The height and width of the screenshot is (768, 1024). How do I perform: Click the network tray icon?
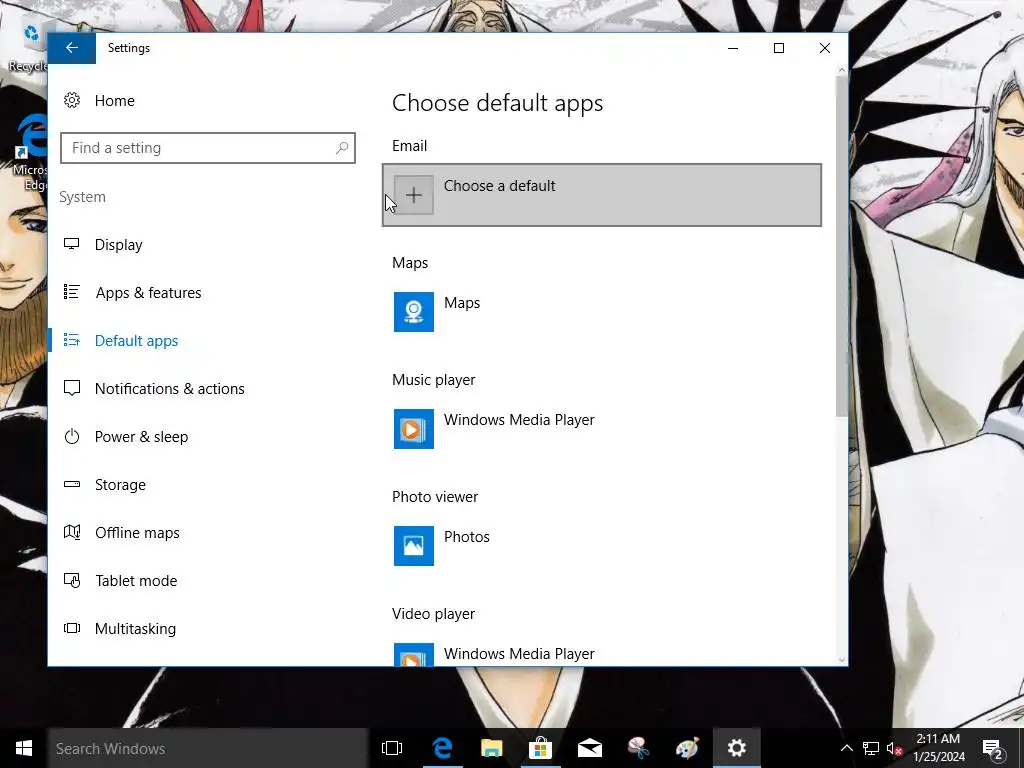871,748
